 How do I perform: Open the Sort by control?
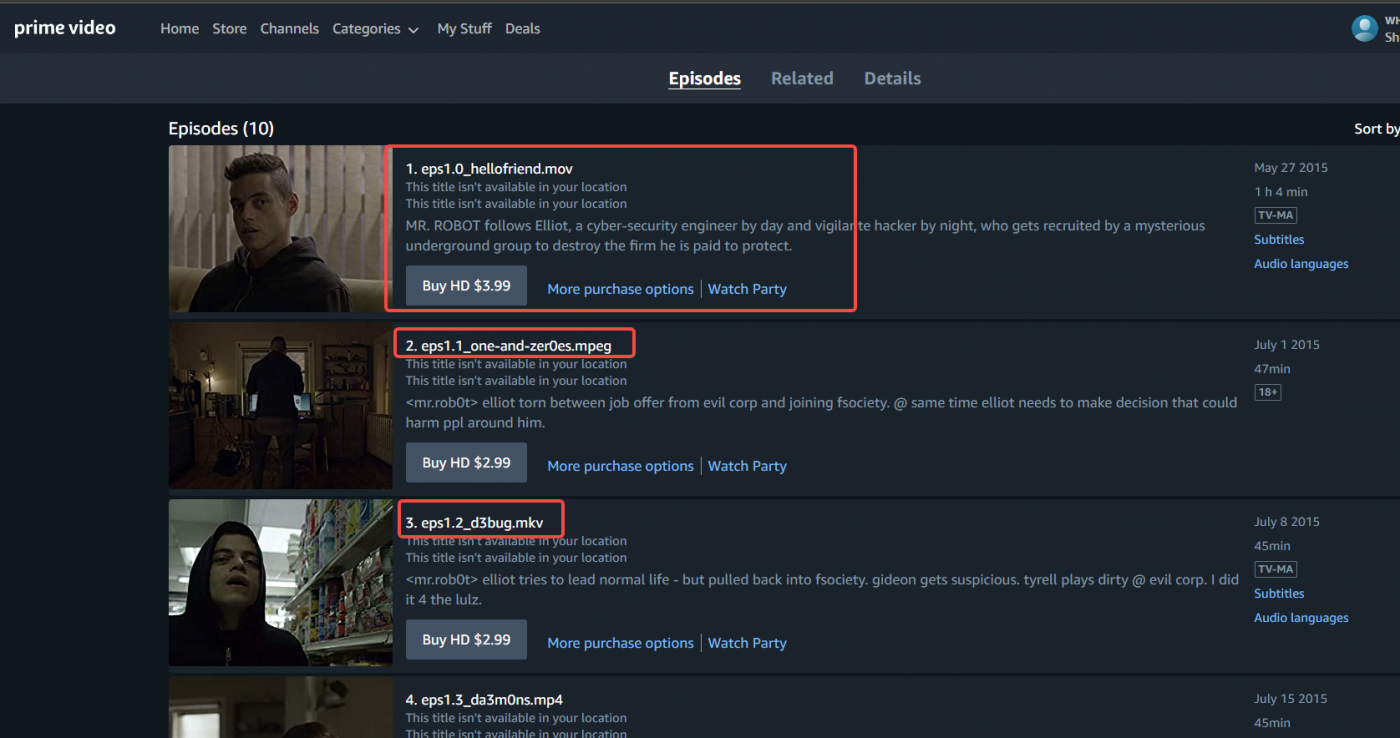pos(1377,129)
